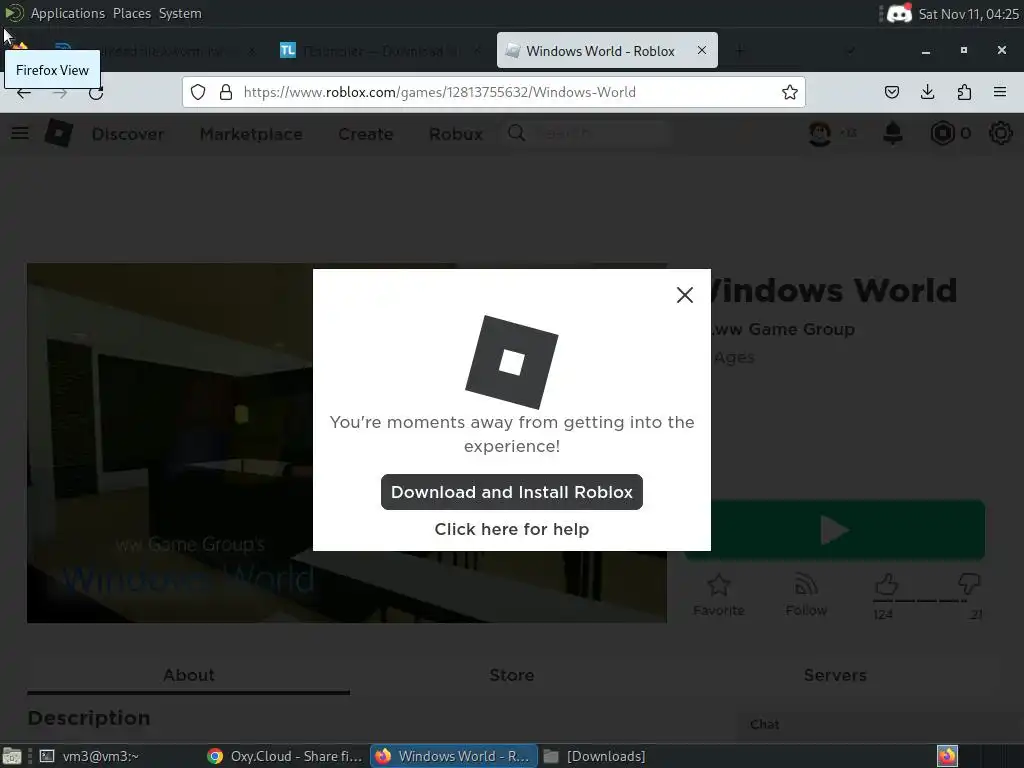Open the Marketplace page

pos(251,134)
